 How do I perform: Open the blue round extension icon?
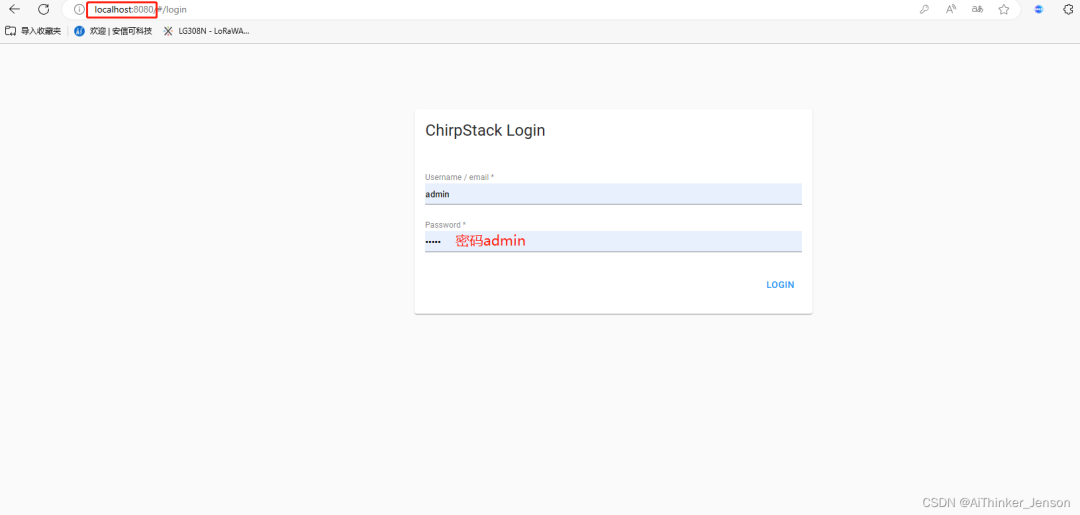(1039, 10)
